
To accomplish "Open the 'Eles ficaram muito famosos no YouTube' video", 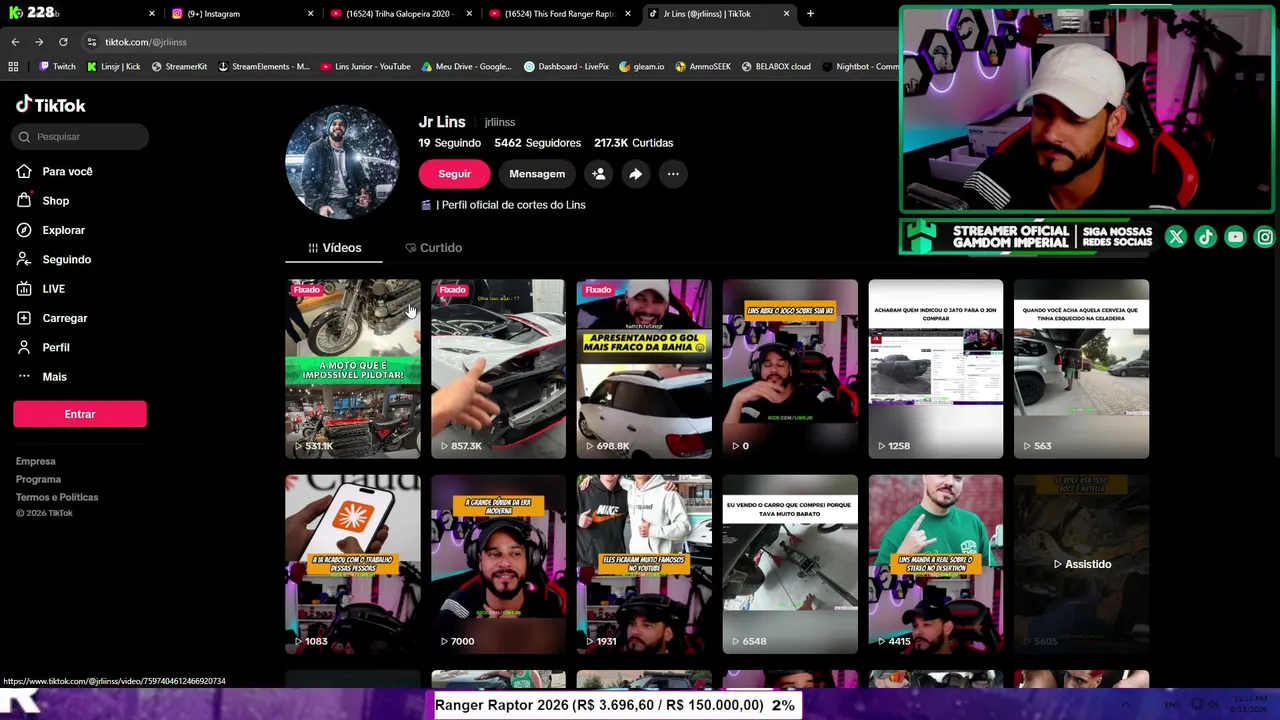I will (x=644, y=564).
